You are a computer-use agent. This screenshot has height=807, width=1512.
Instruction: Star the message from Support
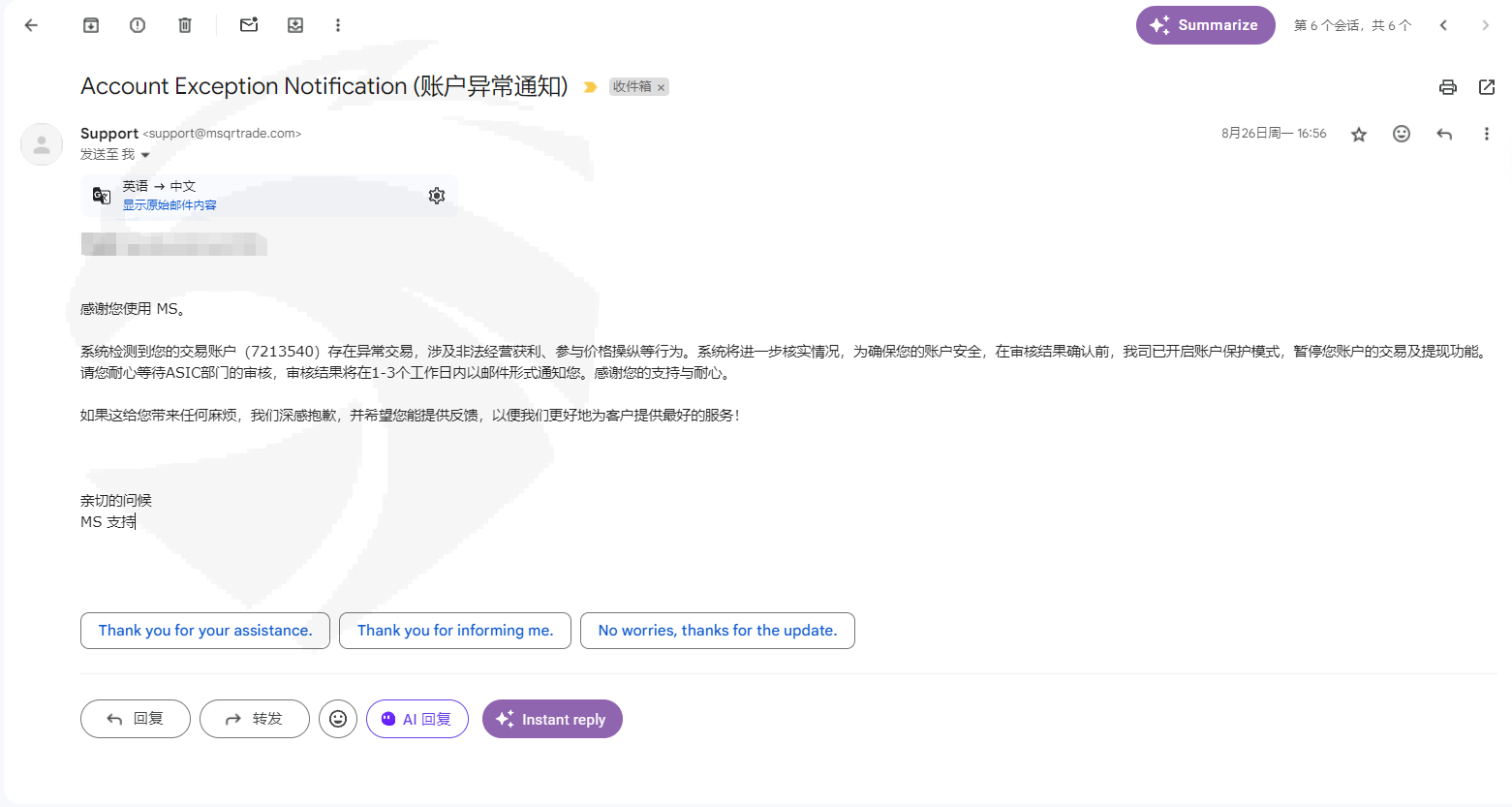pos(1358,134)
